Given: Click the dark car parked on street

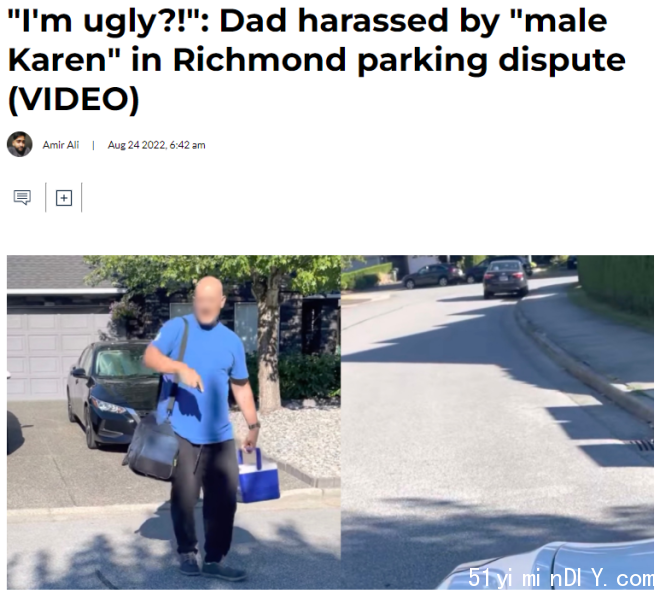Looking at the screenshot, I should pos(506,279).
